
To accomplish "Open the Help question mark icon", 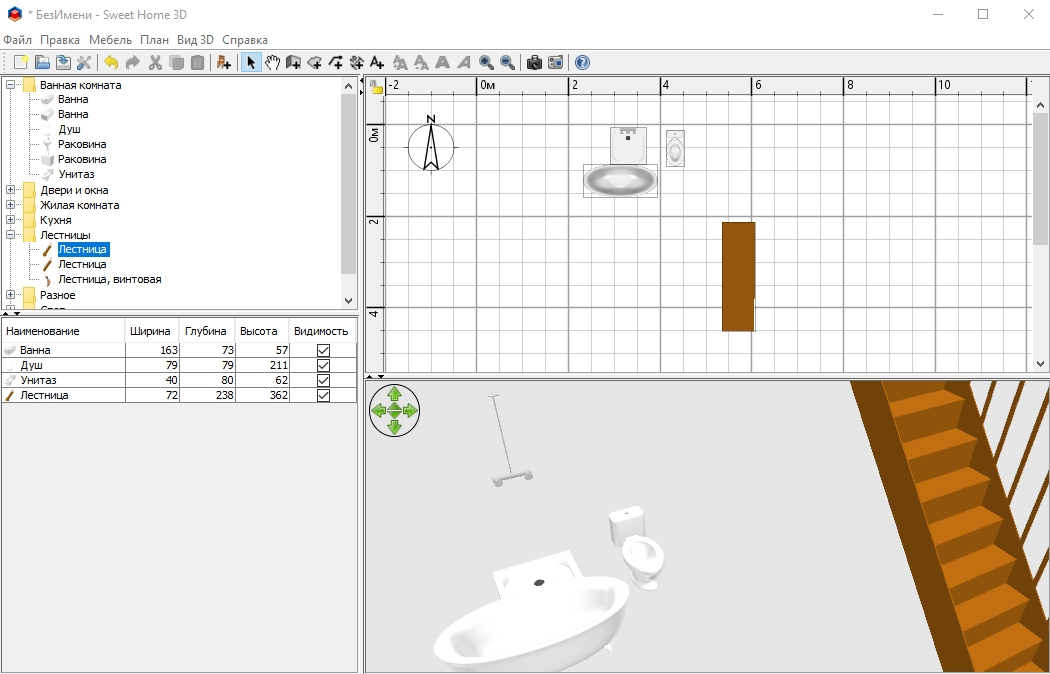I will click(582, 63).
